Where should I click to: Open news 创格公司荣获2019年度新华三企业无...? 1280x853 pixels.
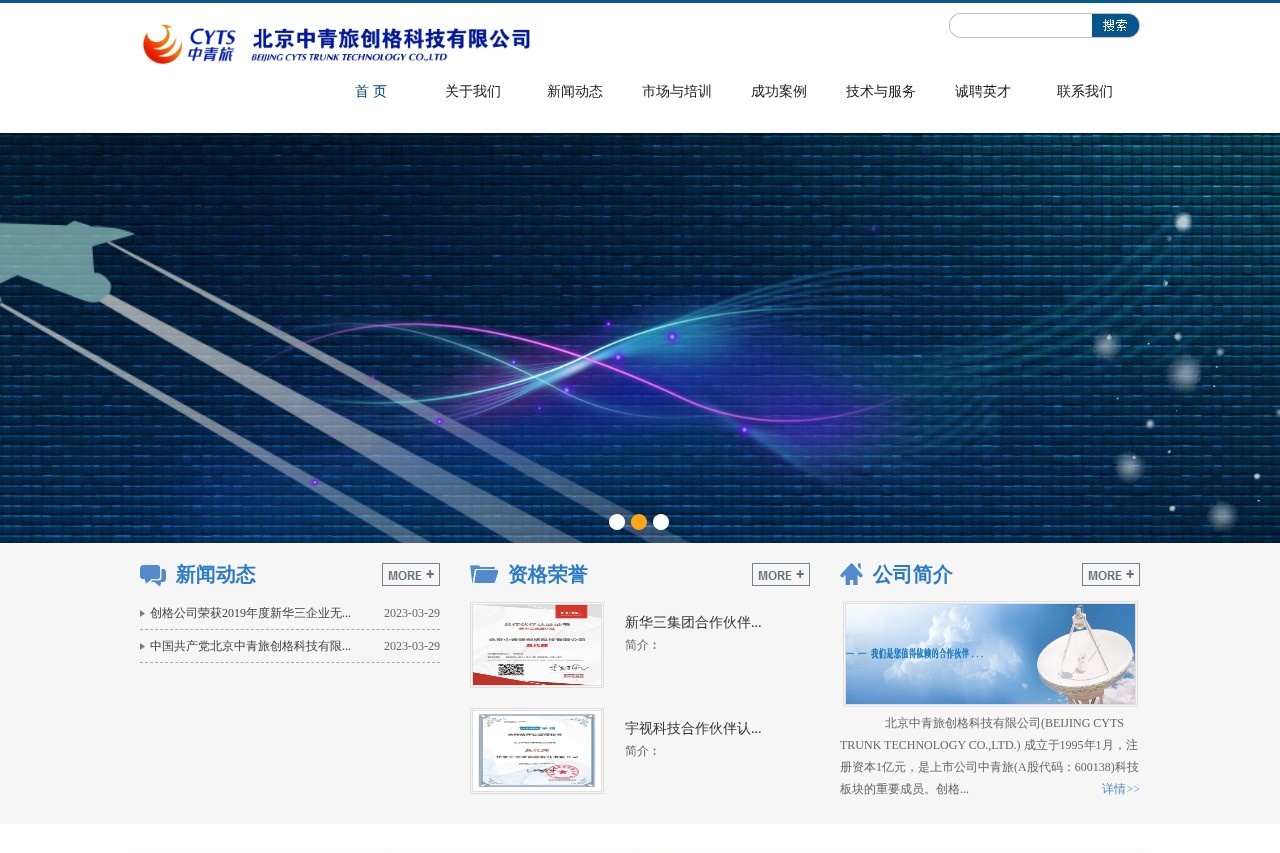pos(250,613)
